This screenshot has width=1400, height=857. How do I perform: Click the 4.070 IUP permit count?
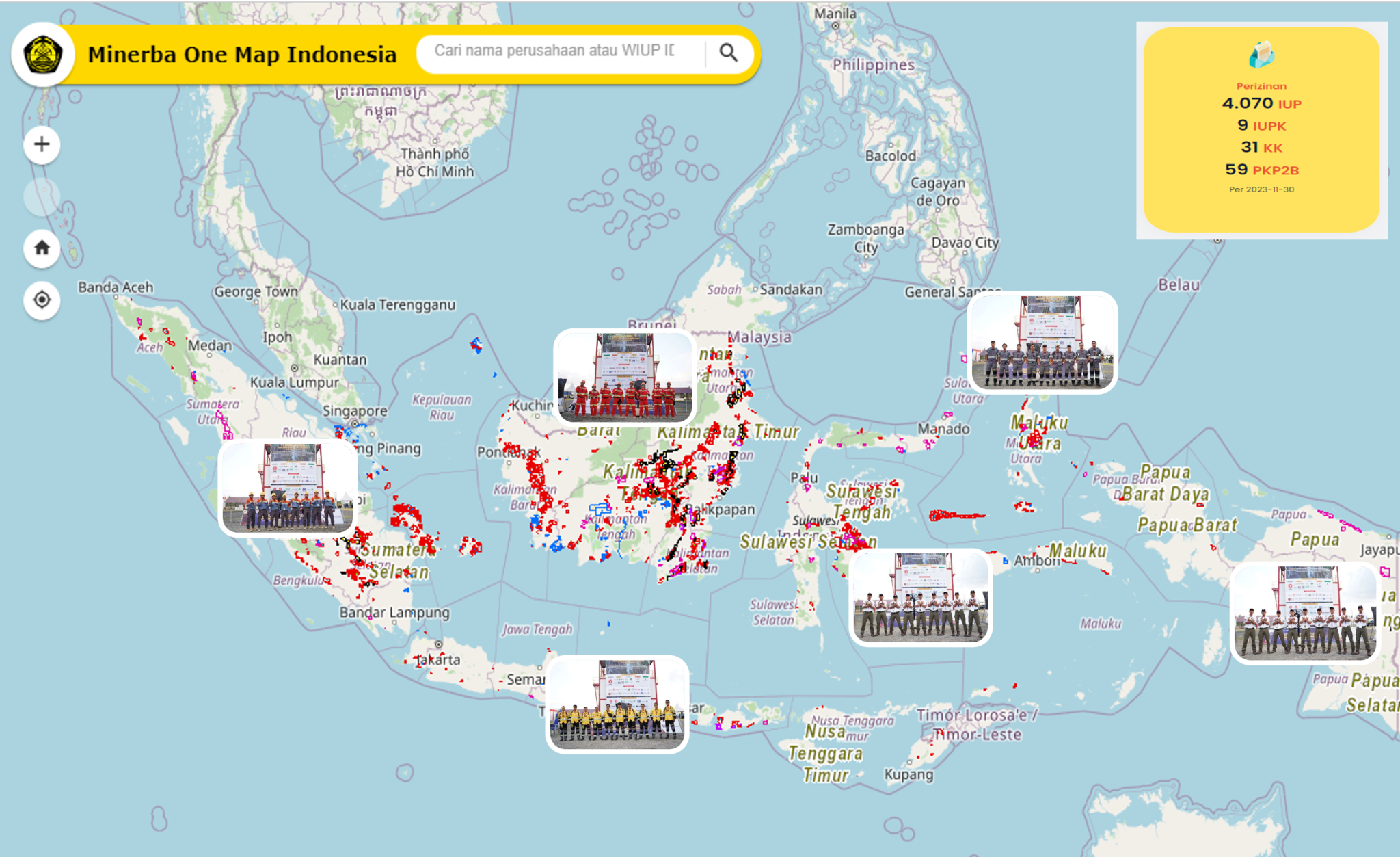point(1261,103)
